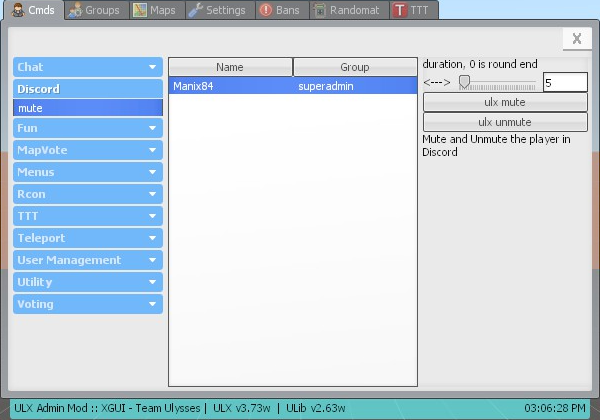
Task: Expand the User Management category arrow
Action: [x=152, y=260]
